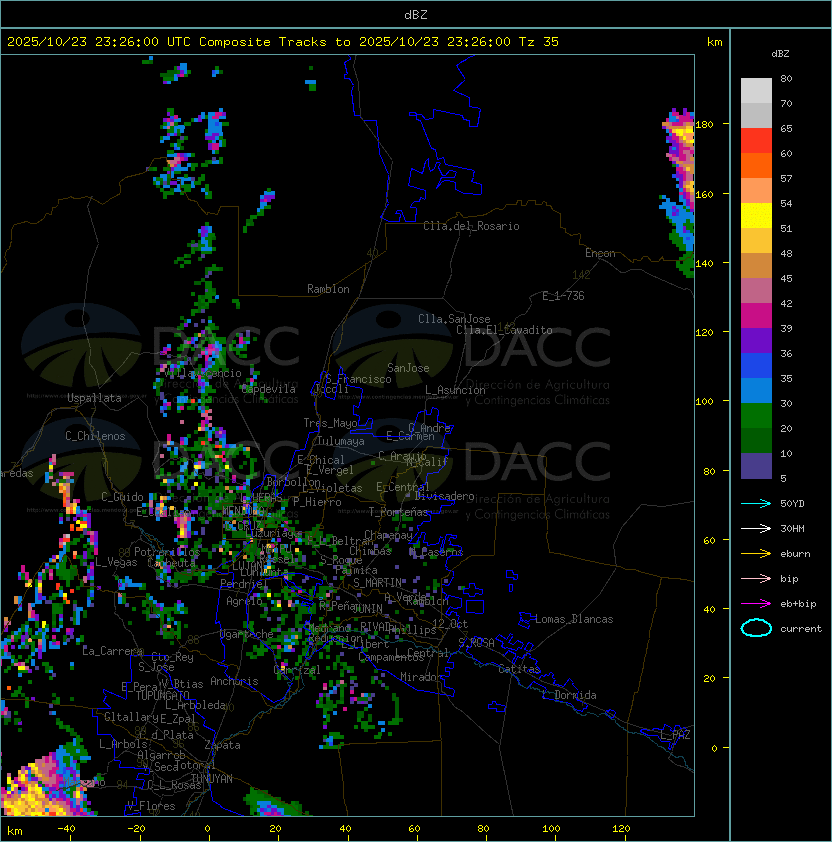The height and width of the screenshot is (842, 832).
Task: Click the magenta eb+bip track arrow
Action: pos(756,604)
